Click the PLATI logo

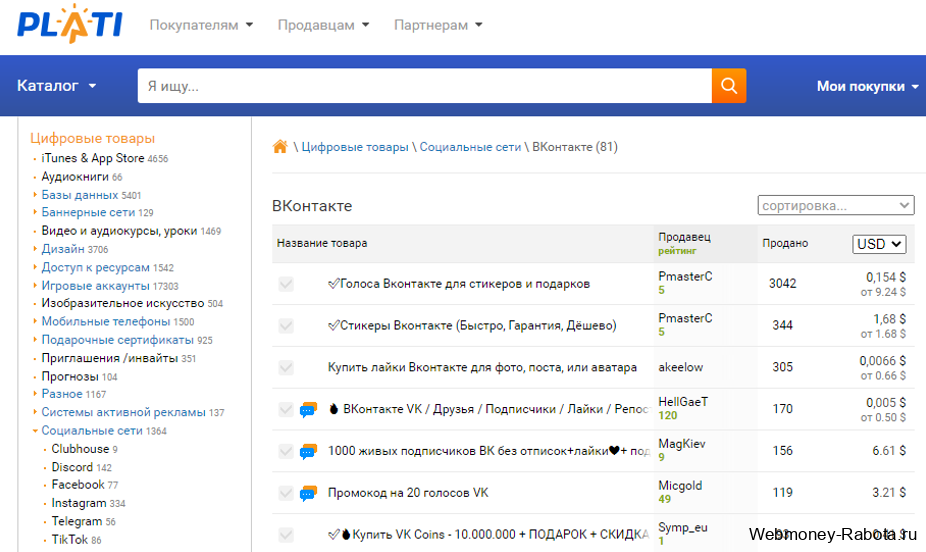[x=70, y=24]
